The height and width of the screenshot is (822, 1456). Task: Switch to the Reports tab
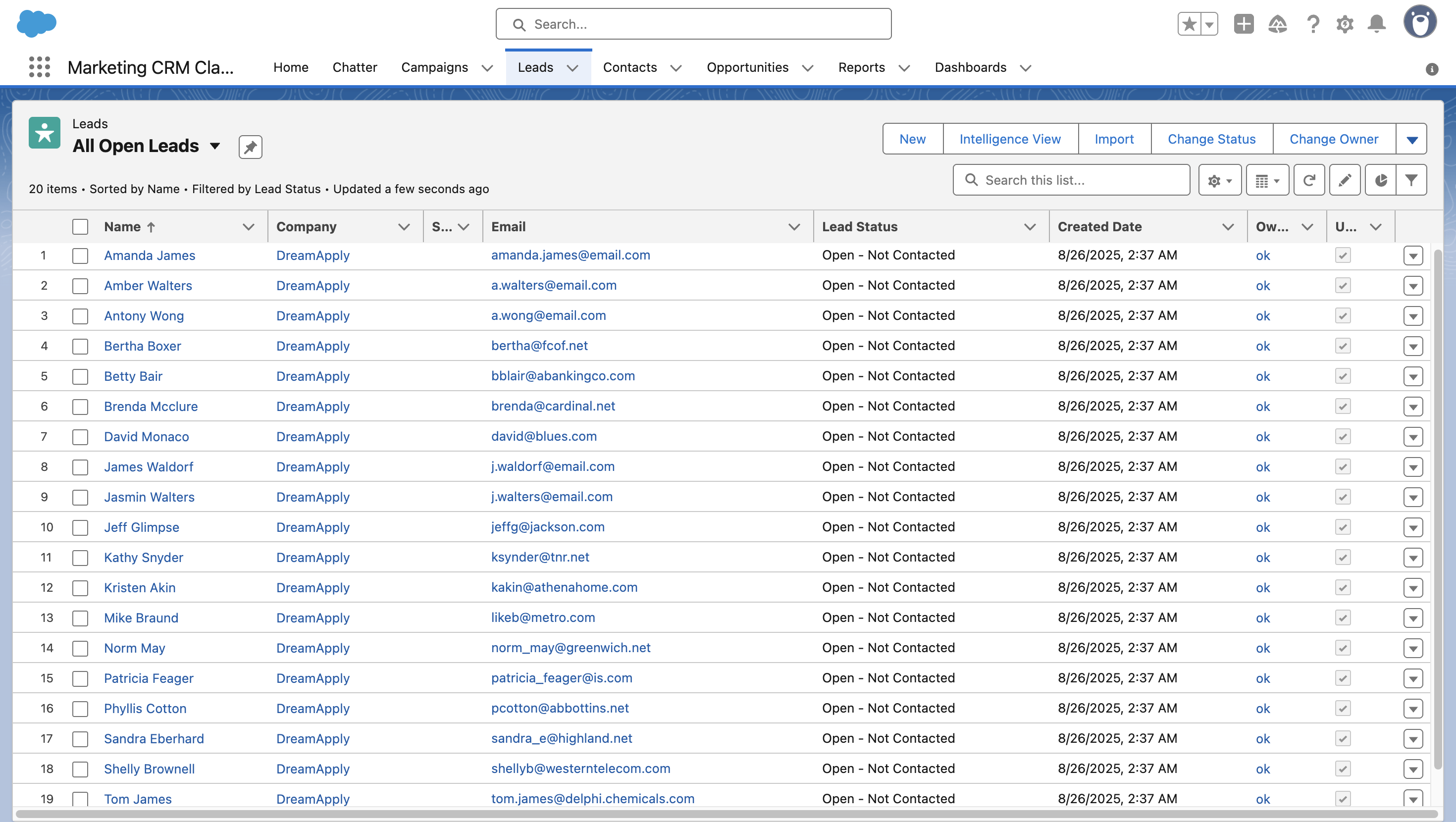click(861, 67)
